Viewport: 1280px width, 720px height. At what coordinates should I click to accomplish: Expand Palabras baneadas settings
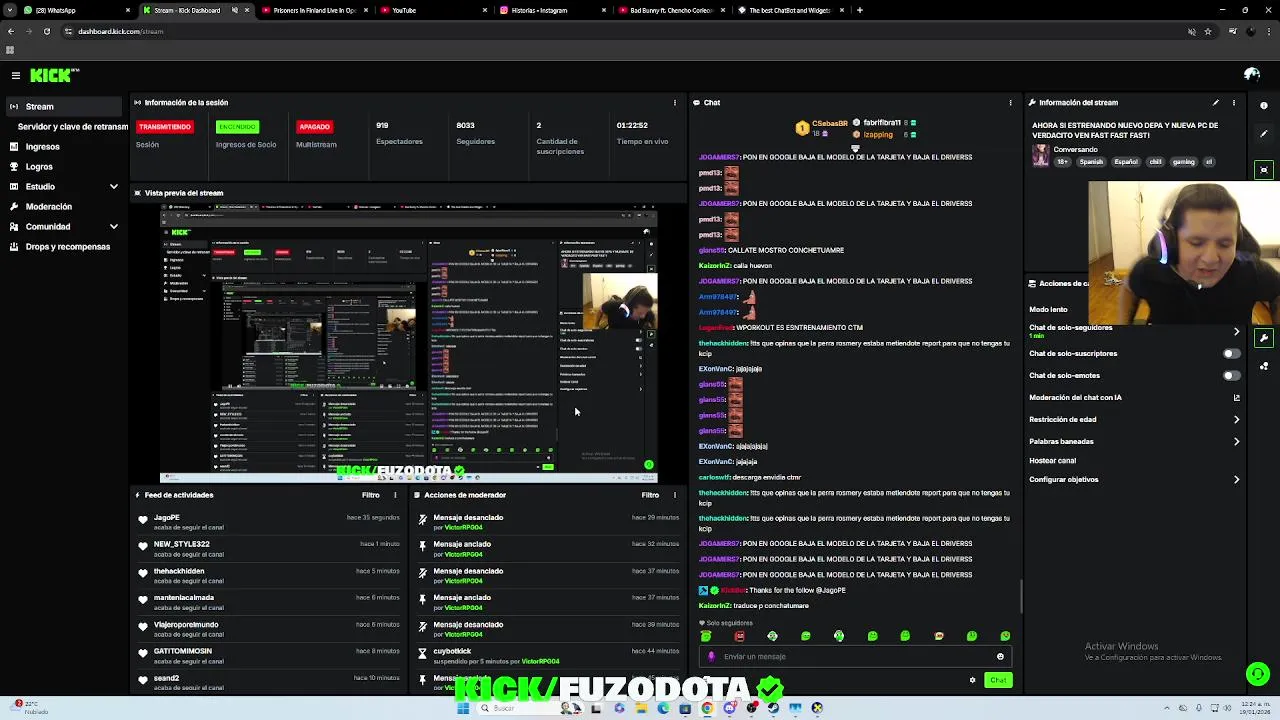coord(1236,441)
